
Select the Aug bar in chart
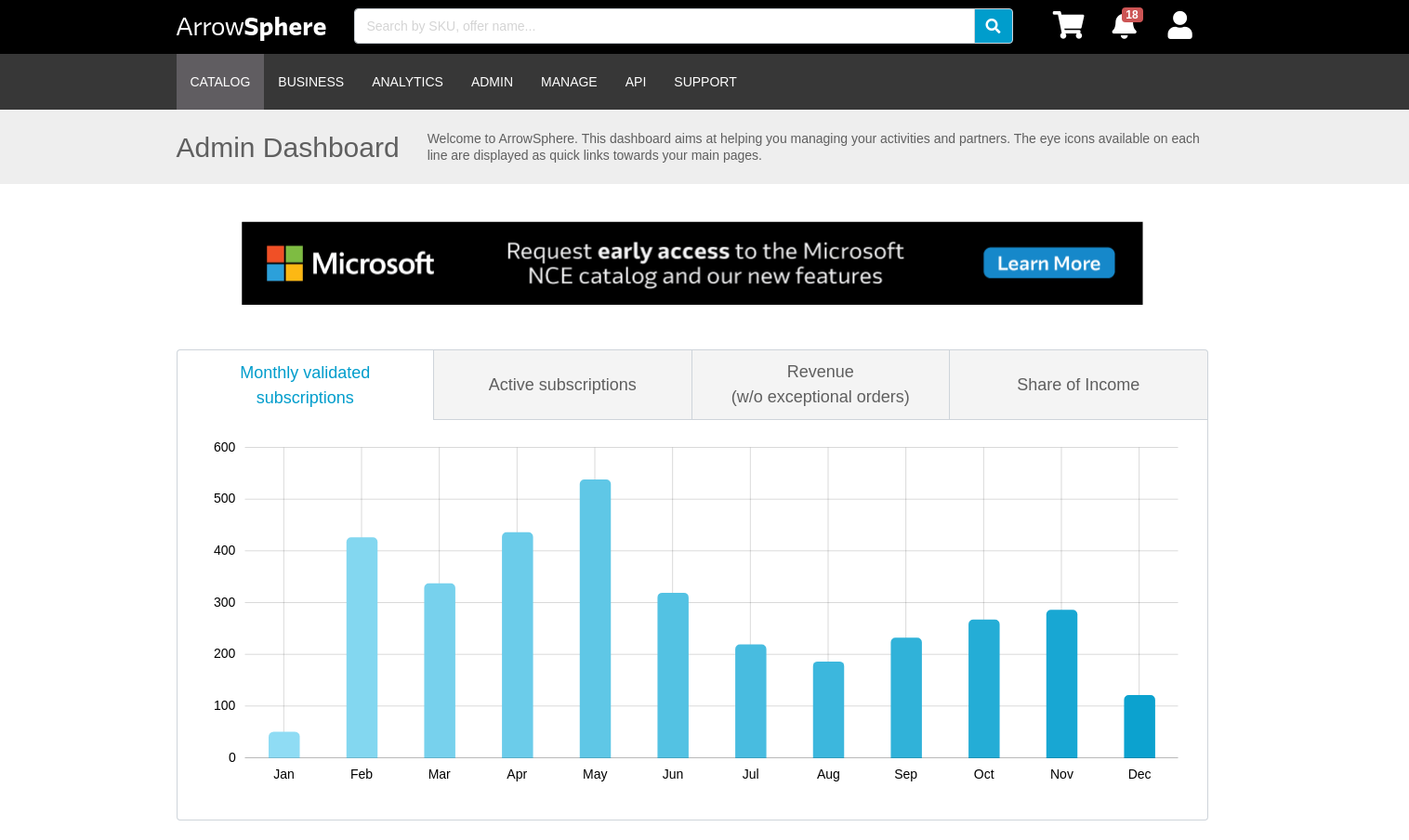coord(828,710)
